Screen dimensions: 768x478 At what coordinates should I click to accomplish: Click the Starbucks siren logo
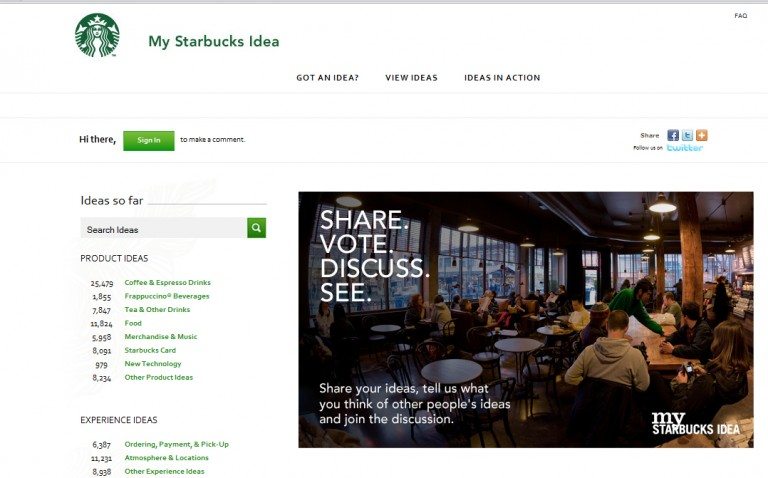pos(97,35)
